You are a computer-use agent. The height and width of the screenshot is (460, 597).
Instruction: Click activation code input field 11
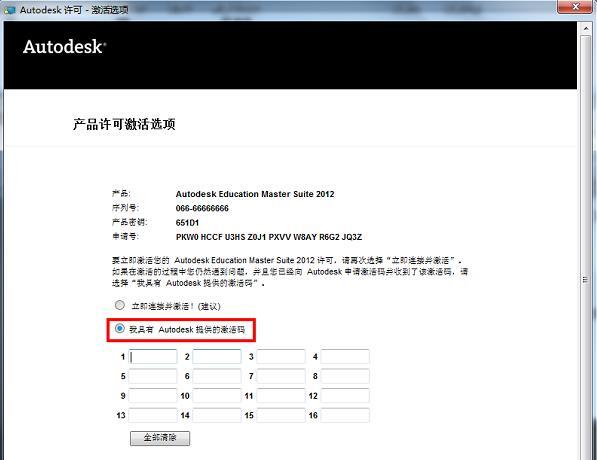click(281, 396)
